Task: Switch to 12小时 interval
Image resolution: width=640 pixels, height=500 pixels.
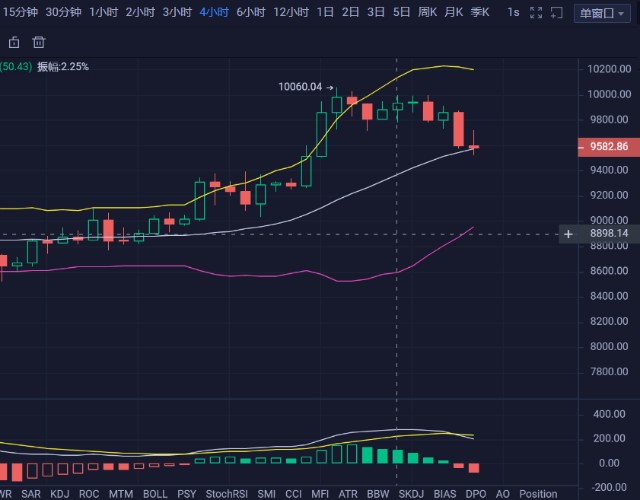Action: [290, 12]
